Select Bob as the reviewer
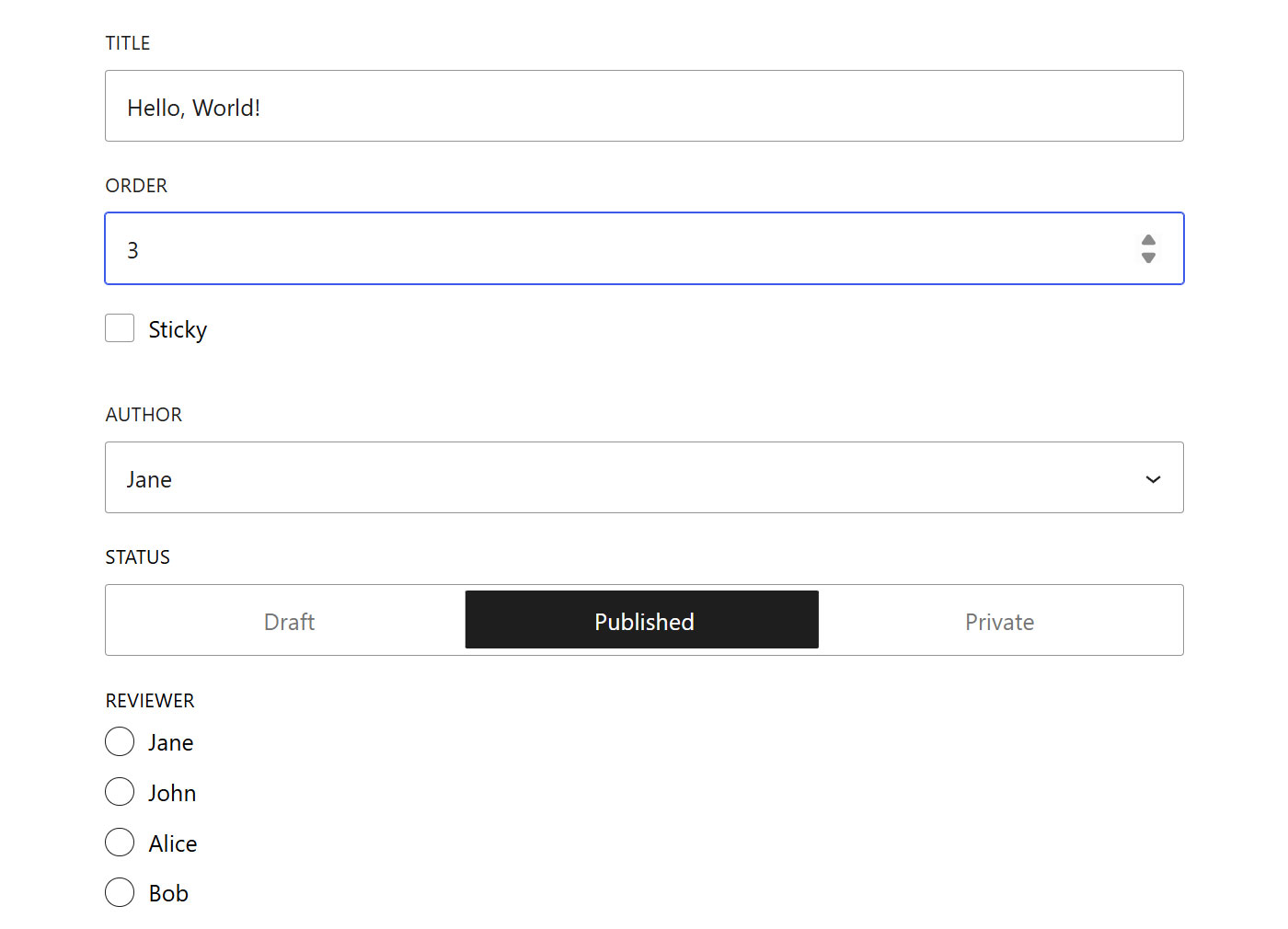 (119, 891)
